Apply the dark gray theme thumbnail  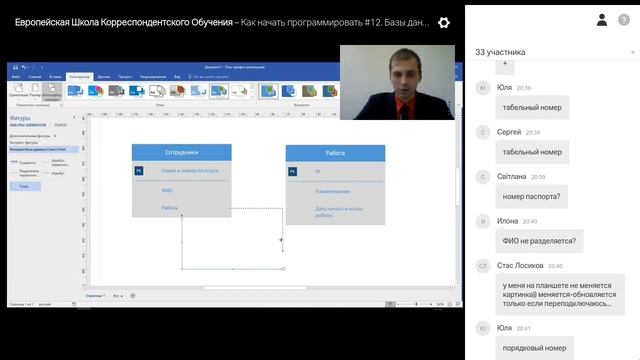tap(116, 91)
